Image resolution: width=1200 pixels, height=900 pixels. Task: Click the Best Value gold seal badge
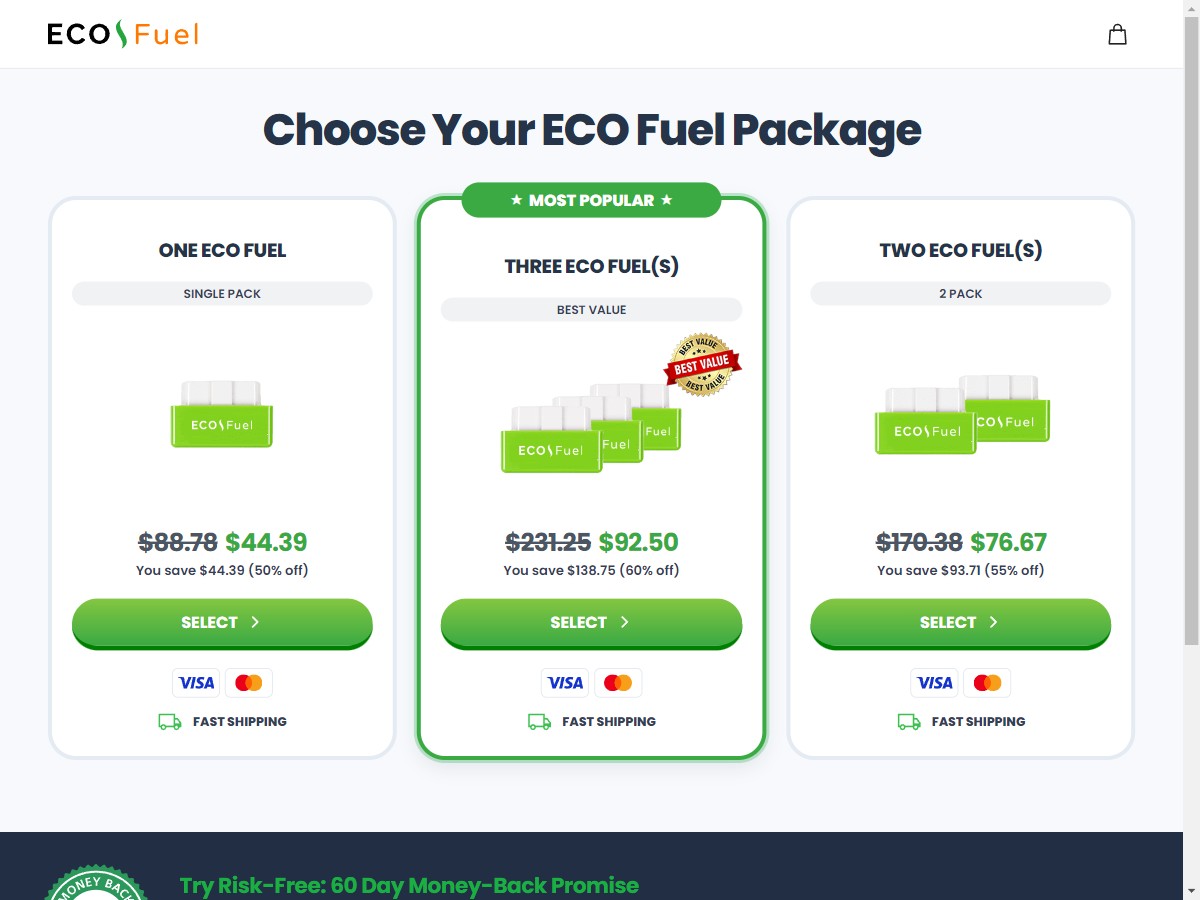(x=702, y=365)
